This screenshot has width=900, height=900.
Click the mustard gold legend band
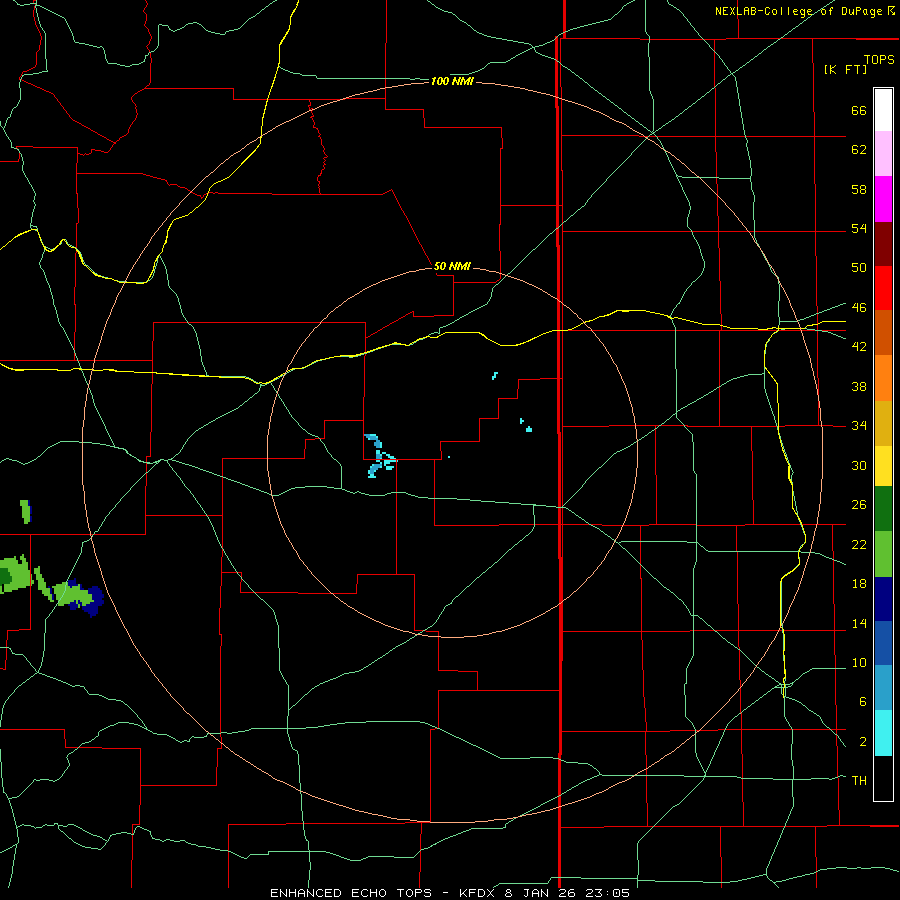pyautogui.click(x=883, y=423)
